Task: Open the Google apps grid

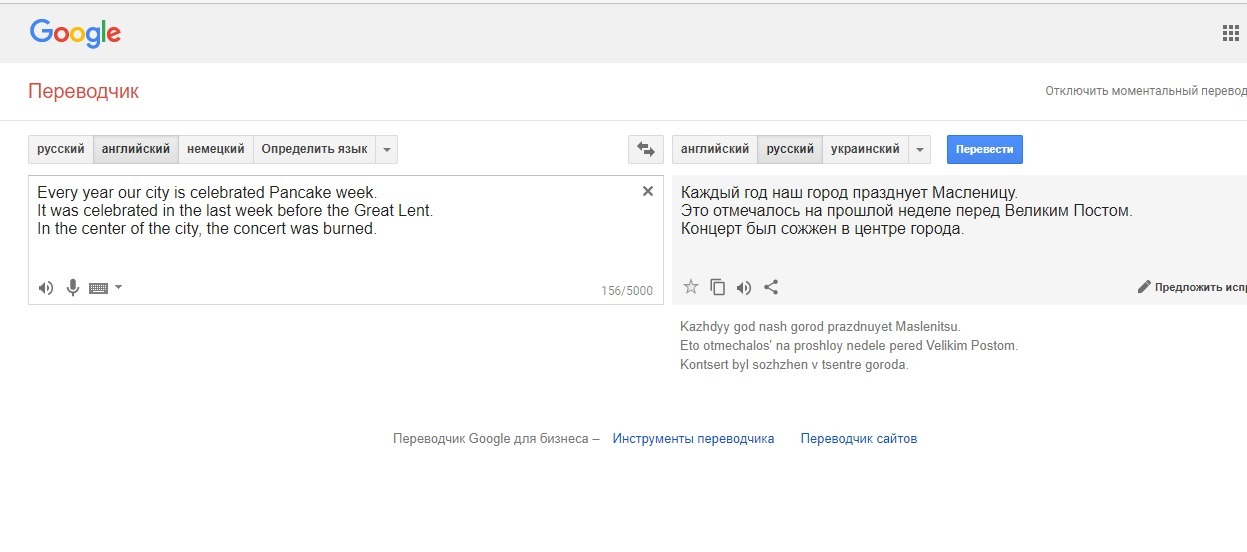Action: (x=1231, y=33)
